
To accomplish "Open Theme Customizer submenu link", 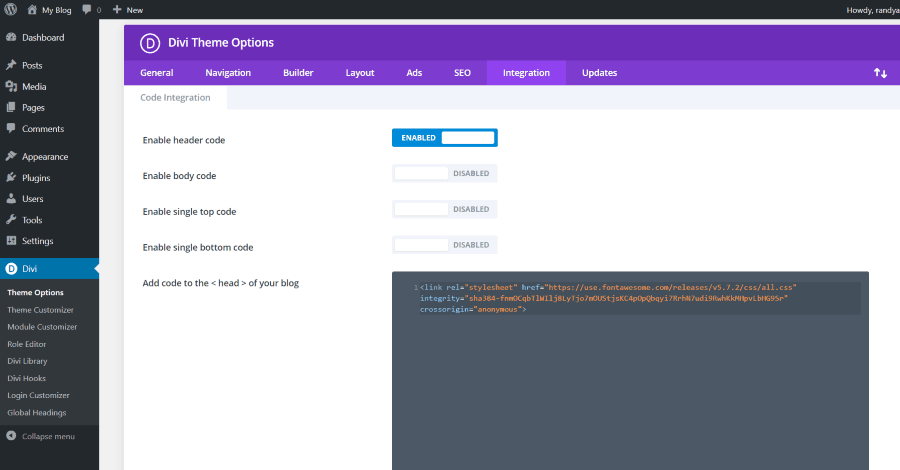I will (40, 310).
